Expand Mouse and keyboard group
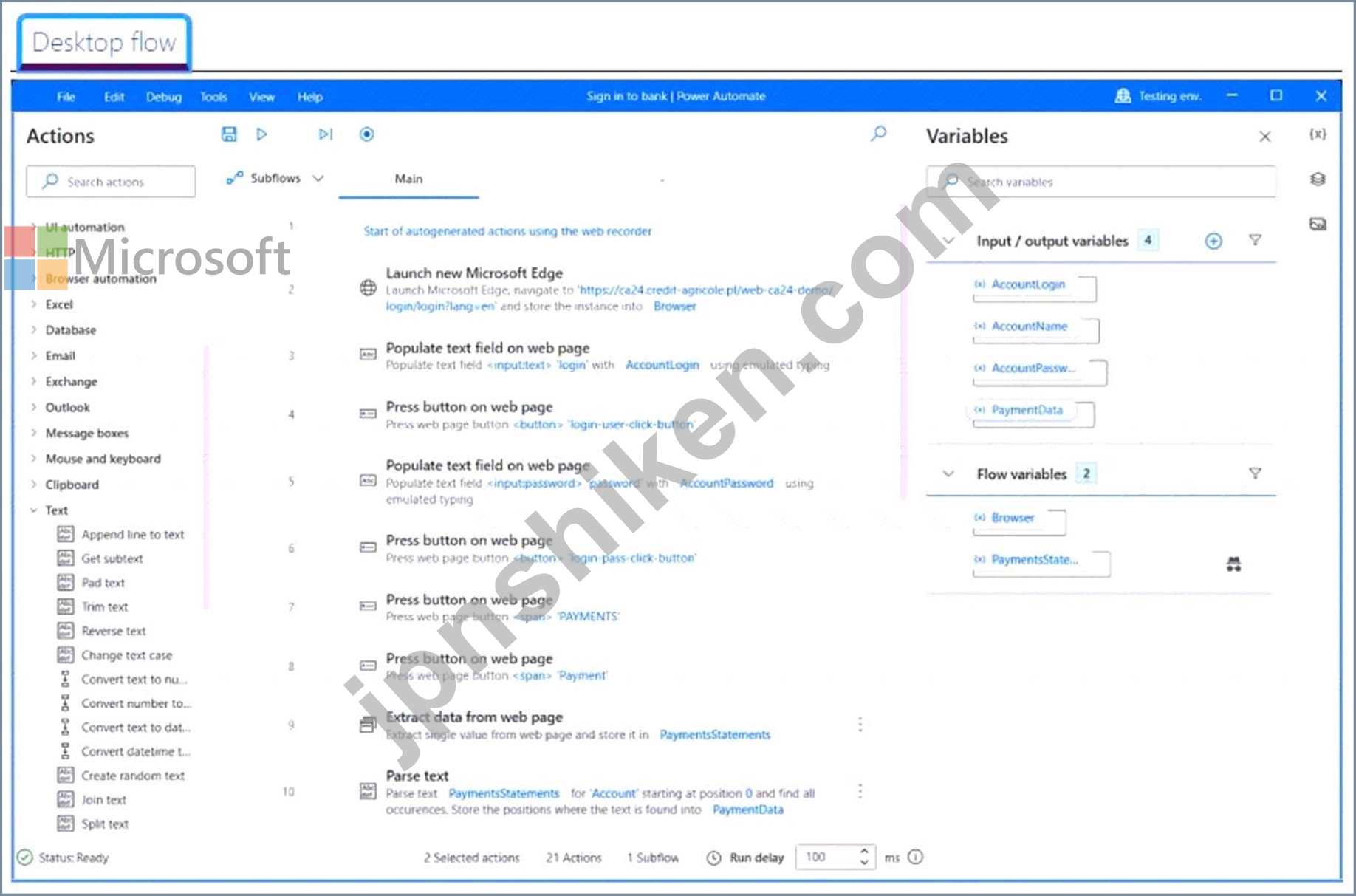The image size is (1356, 896). (33, 459)
